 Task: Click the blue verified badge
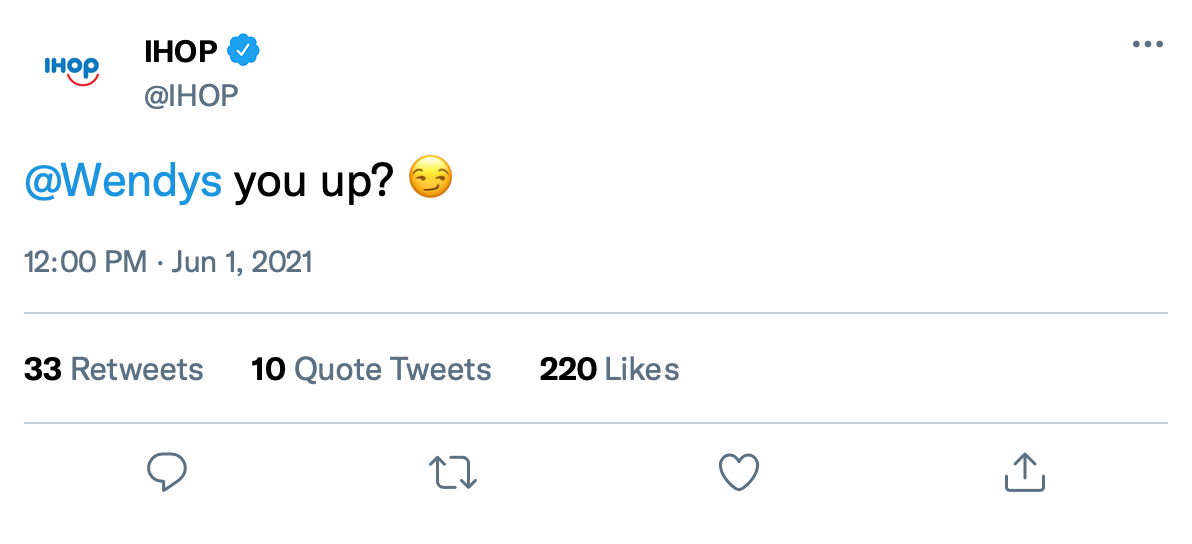[243, 49]
